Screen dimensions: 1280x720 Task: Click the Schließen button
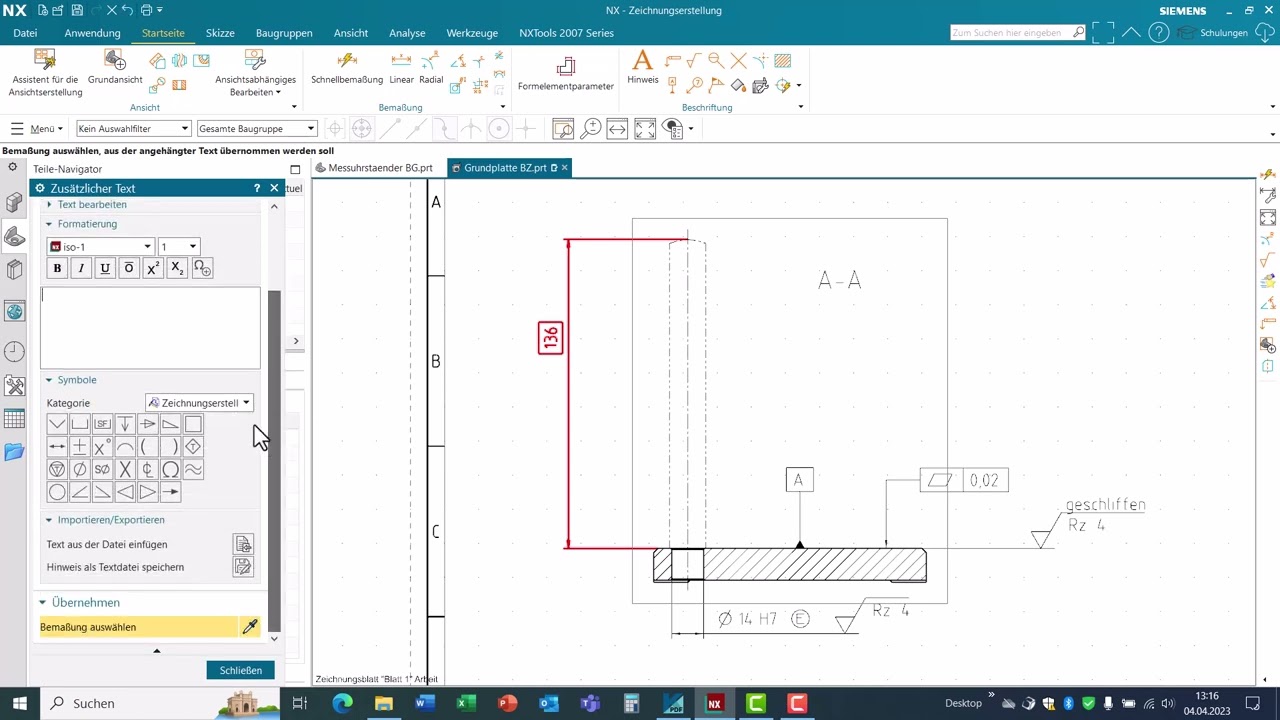click(240, 670)
